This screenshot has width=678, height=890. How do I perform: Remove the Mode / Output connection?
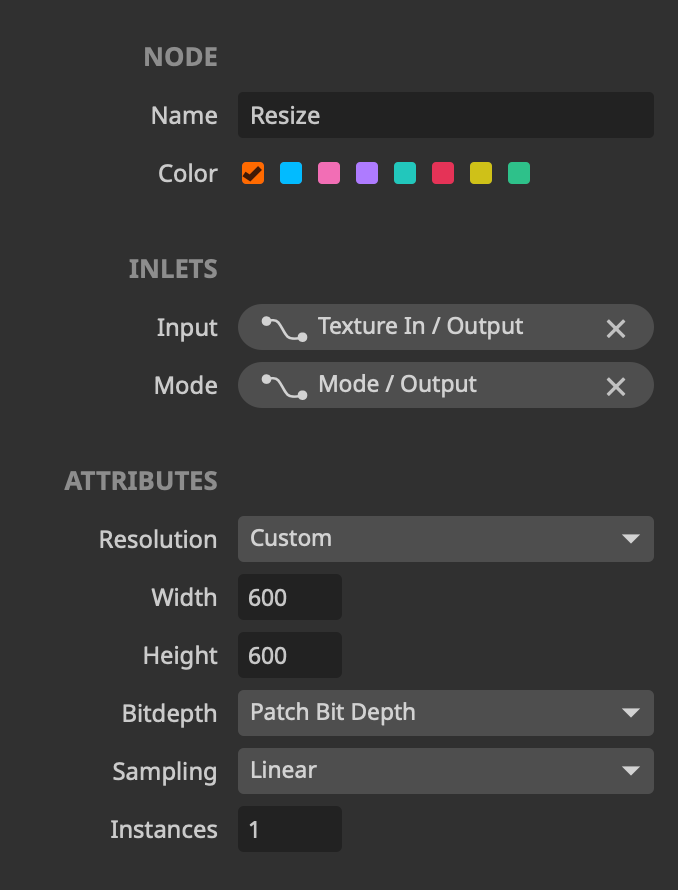[616, 386]
